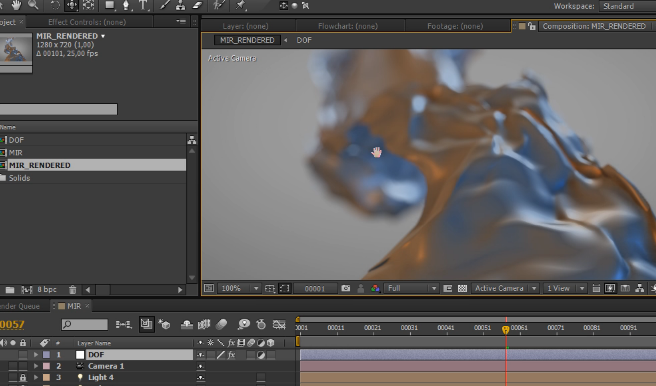The image size is (656, 386).
Task: Switch to the Flowchart (none) tab
Action: point(348,26)
